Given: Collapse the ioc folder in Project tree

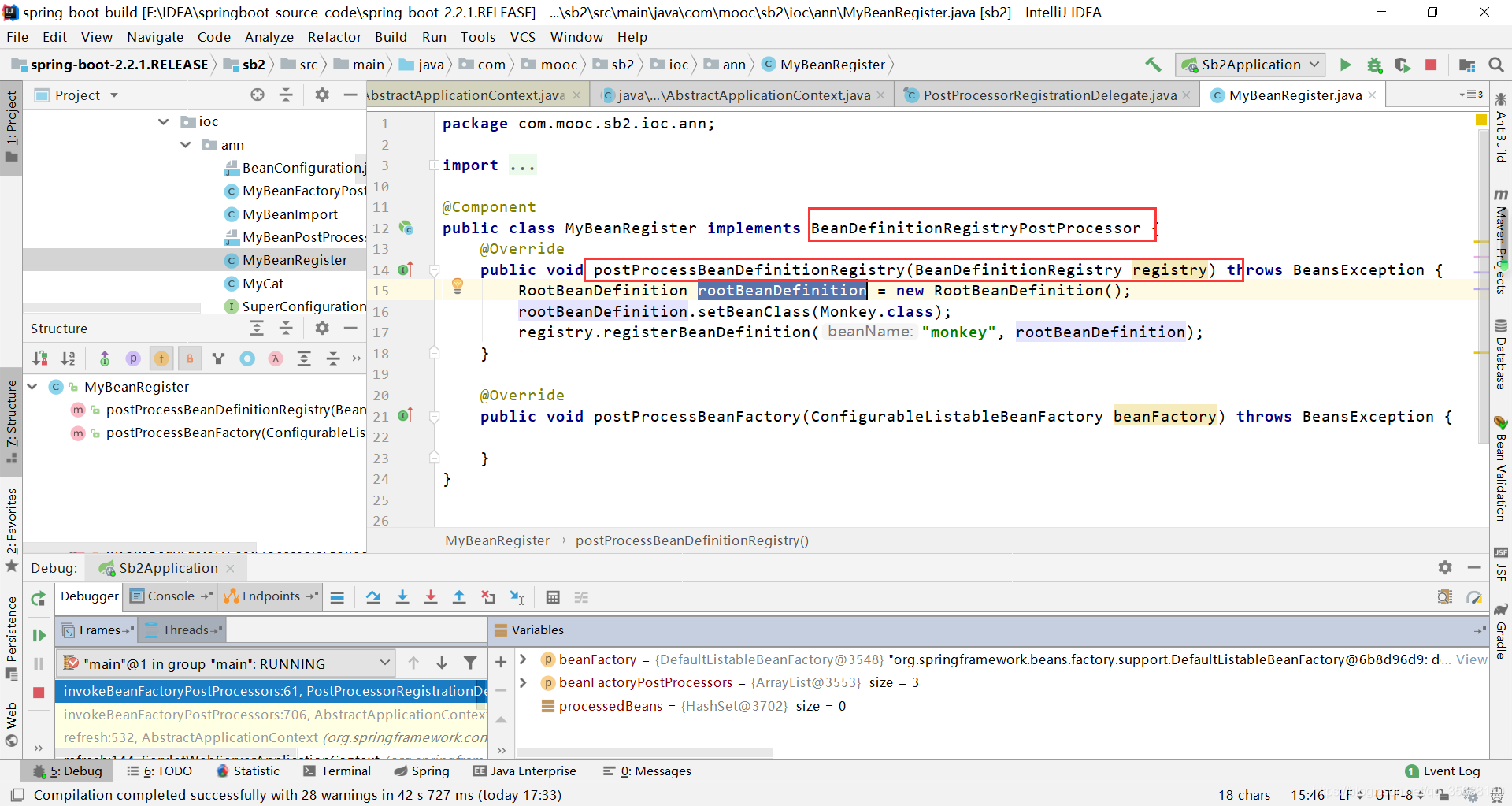Looking at the screenshot, I should pos(163,121).
